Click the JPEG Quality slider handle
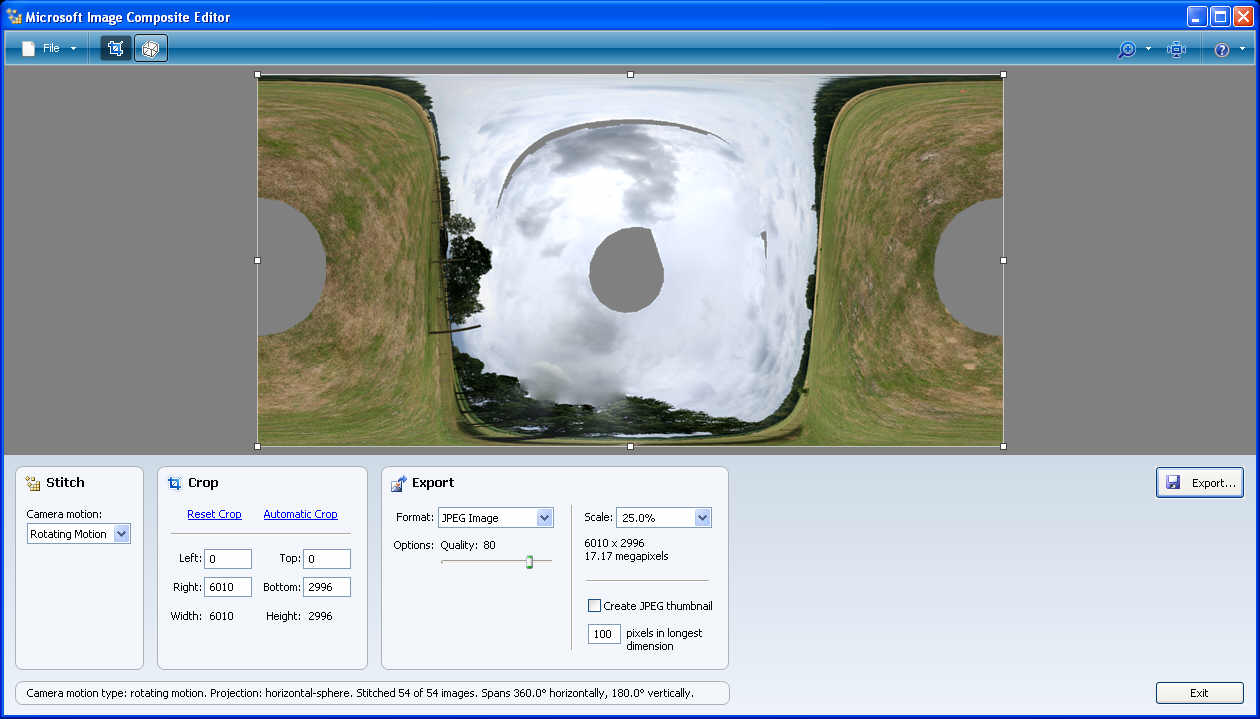 pyautogui.click(x=530, y=562)
